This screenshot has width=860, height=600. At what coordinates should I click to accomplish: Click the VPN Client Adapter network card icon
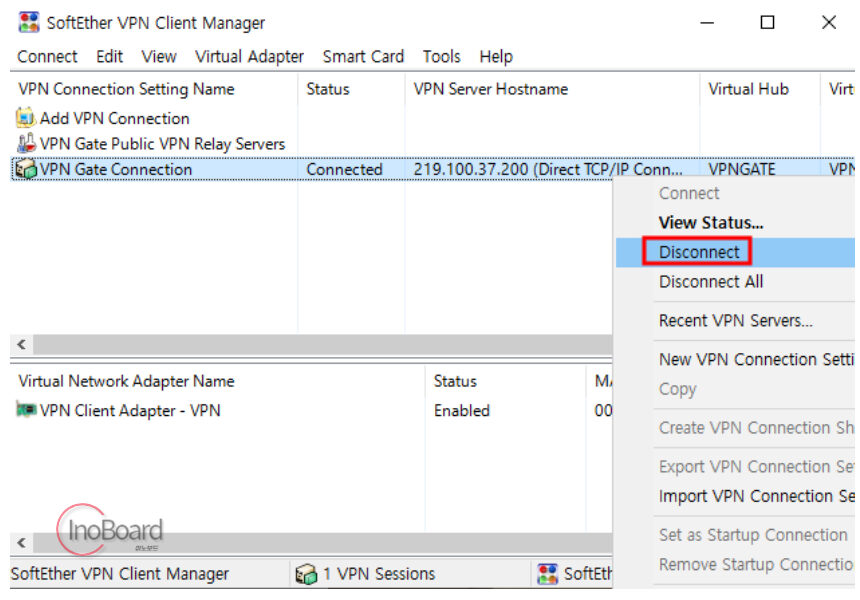pyautogui.click(x=26, y=410)
